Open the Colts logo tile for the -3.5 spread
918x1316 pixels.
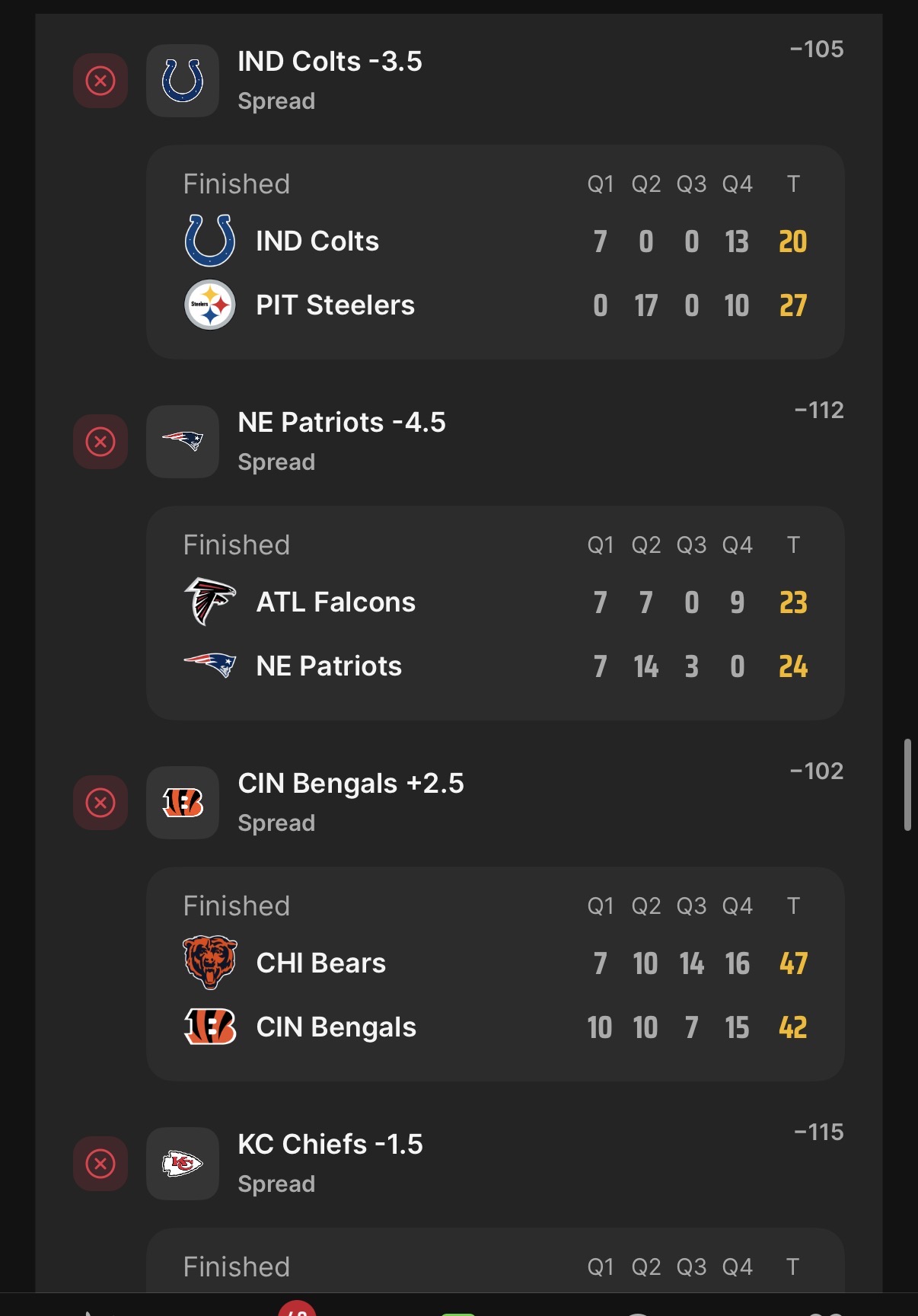point(183,81)
